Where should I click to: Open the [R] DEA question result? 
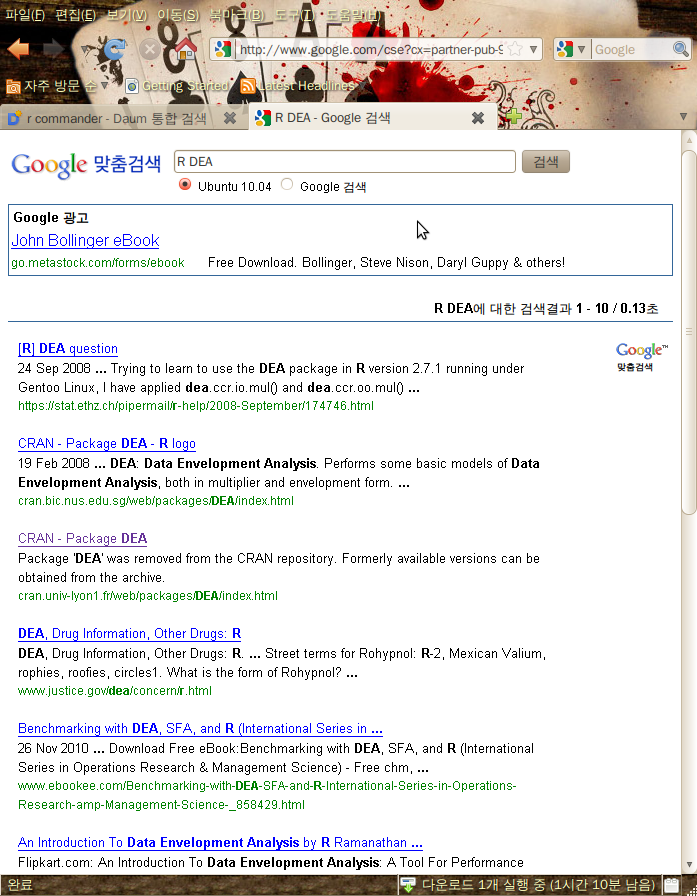coord(68,349)
